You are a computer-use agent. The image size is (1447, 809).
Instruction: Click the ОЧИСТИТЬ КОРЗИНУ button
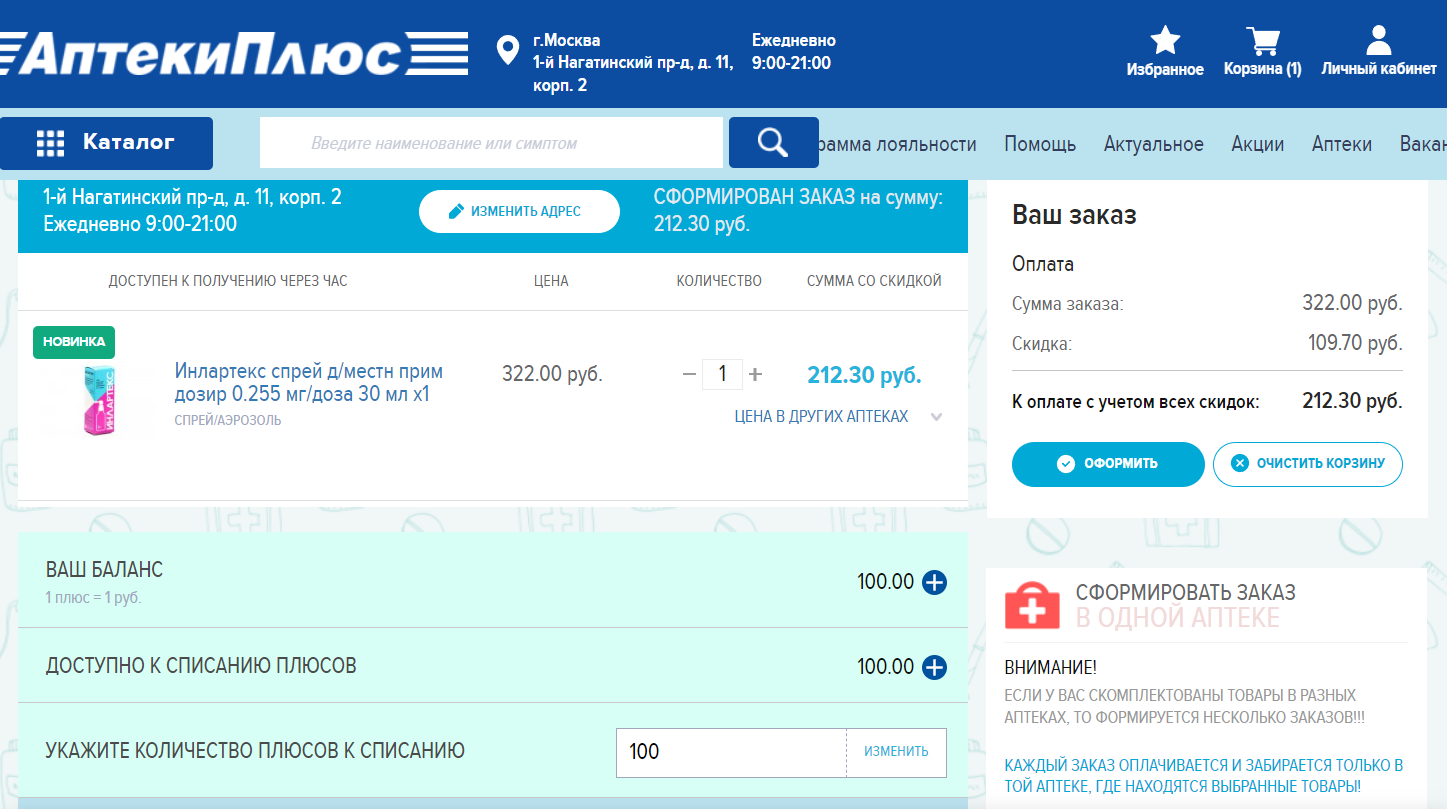pyautogui.click(x=1308, y=464)
